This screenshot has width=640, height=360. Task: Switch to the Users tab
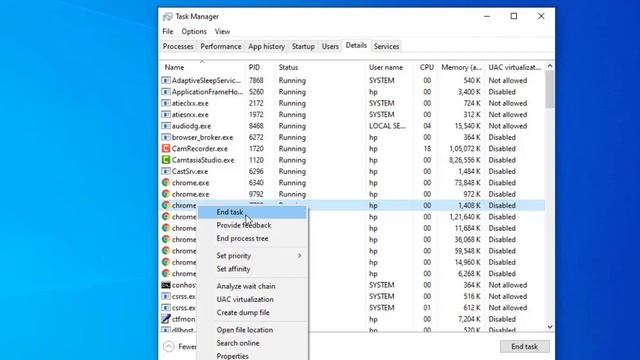330,47
